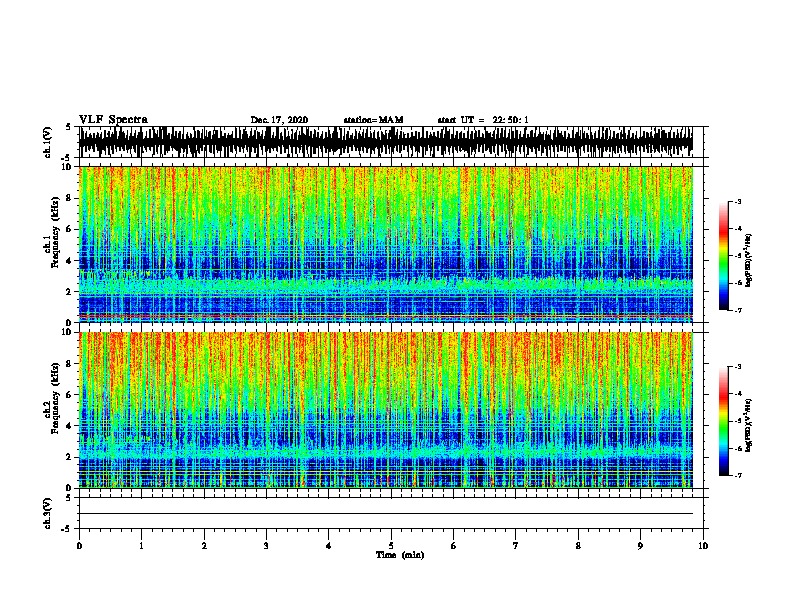
Task: Click time axis tick label "7"
Action: 516,546
